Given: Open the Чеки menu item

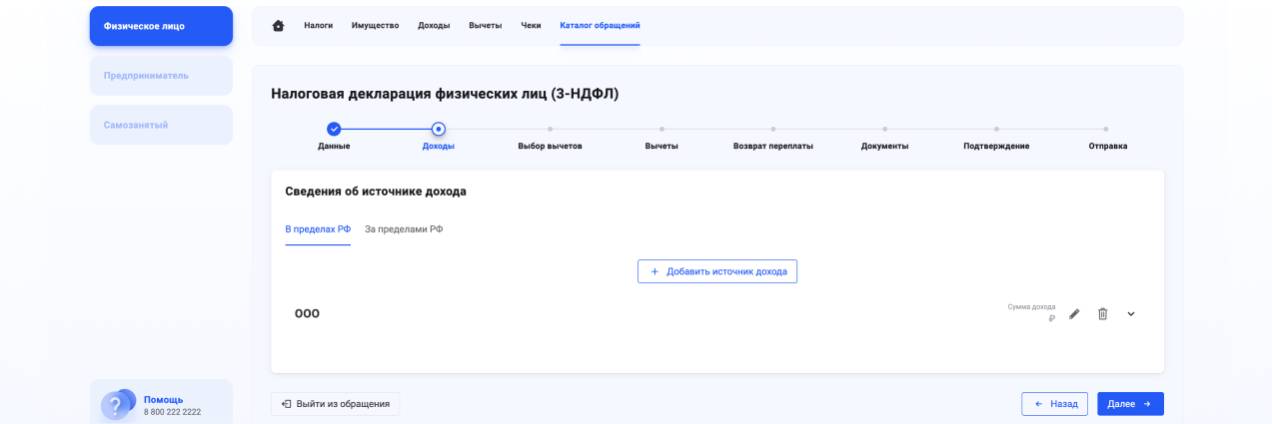Looking at the screenshot, I should (531, 25).
